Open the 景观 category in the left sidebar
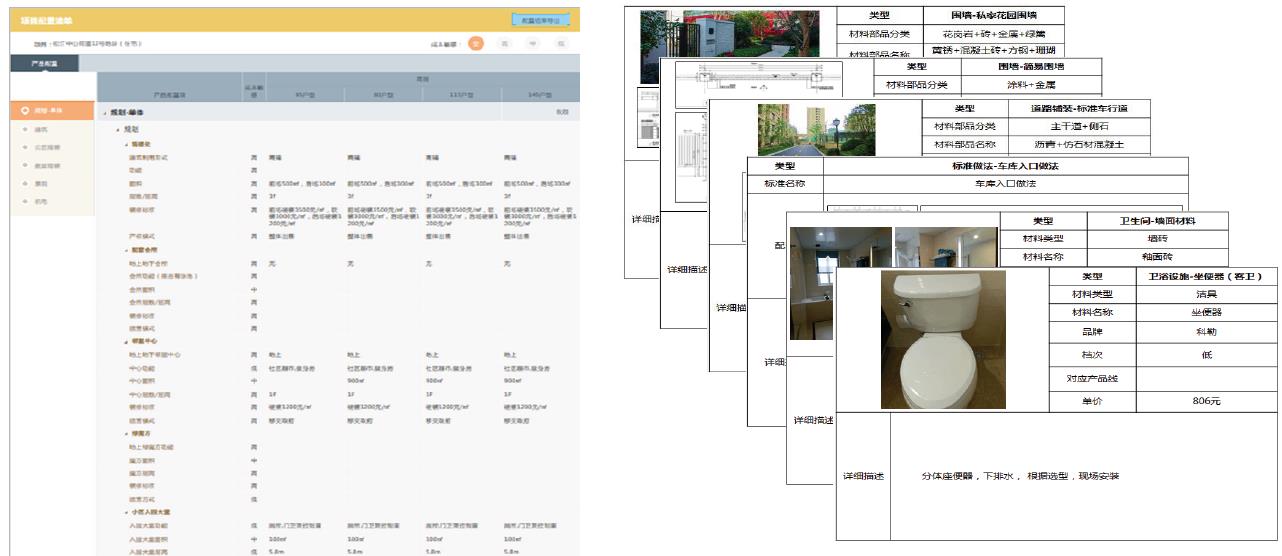This screenshot has height=556, width=1282. (41, 183)
